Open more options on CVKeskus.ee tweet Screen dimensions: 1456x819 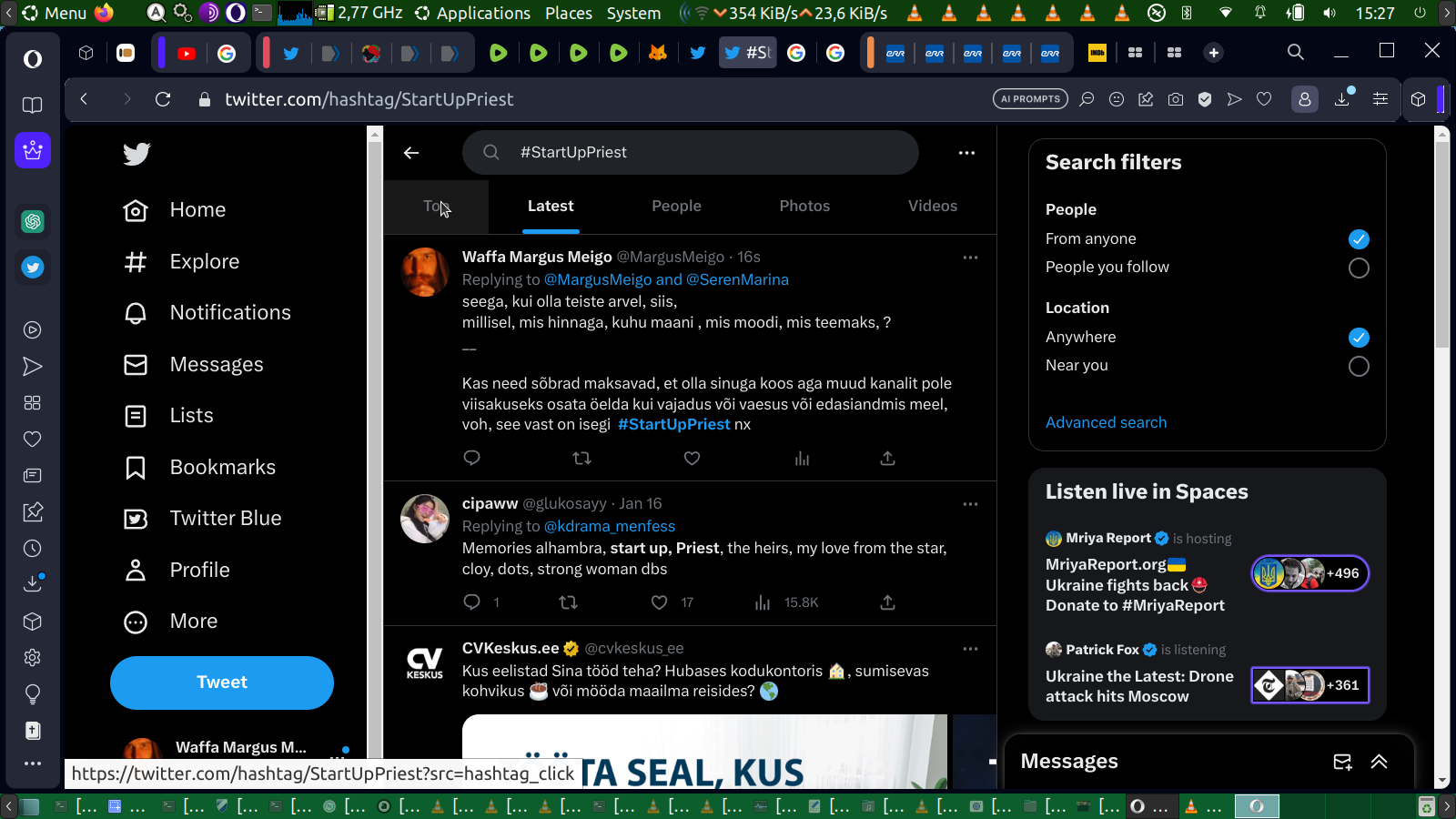pyautogui.click(x=970, y=649)
